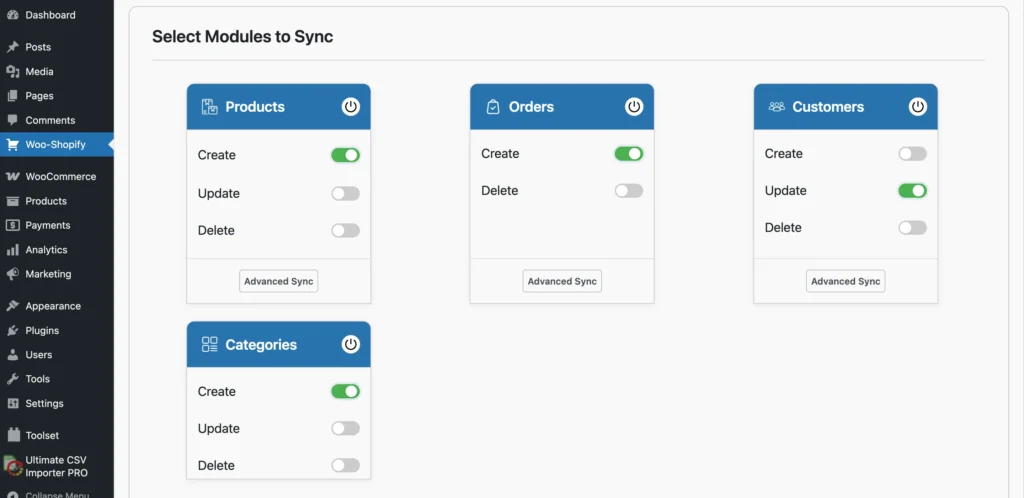Click the Woo-Shopify cart icon
The width and height of the screenshot is (1024, 498).
tap(12, 145)
